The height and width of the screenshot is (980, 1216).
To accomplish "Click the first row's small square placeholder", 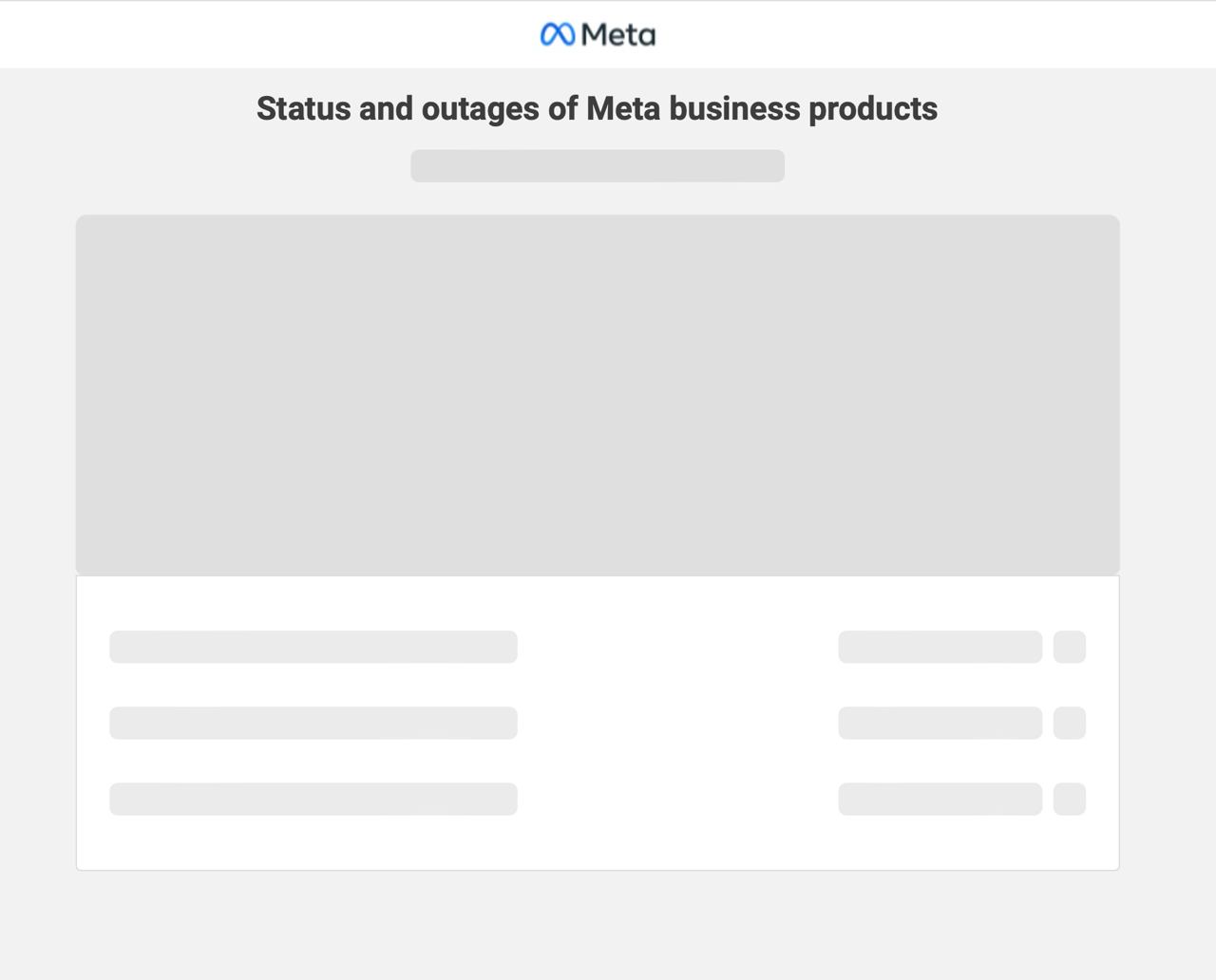I will click(1069, 647).
